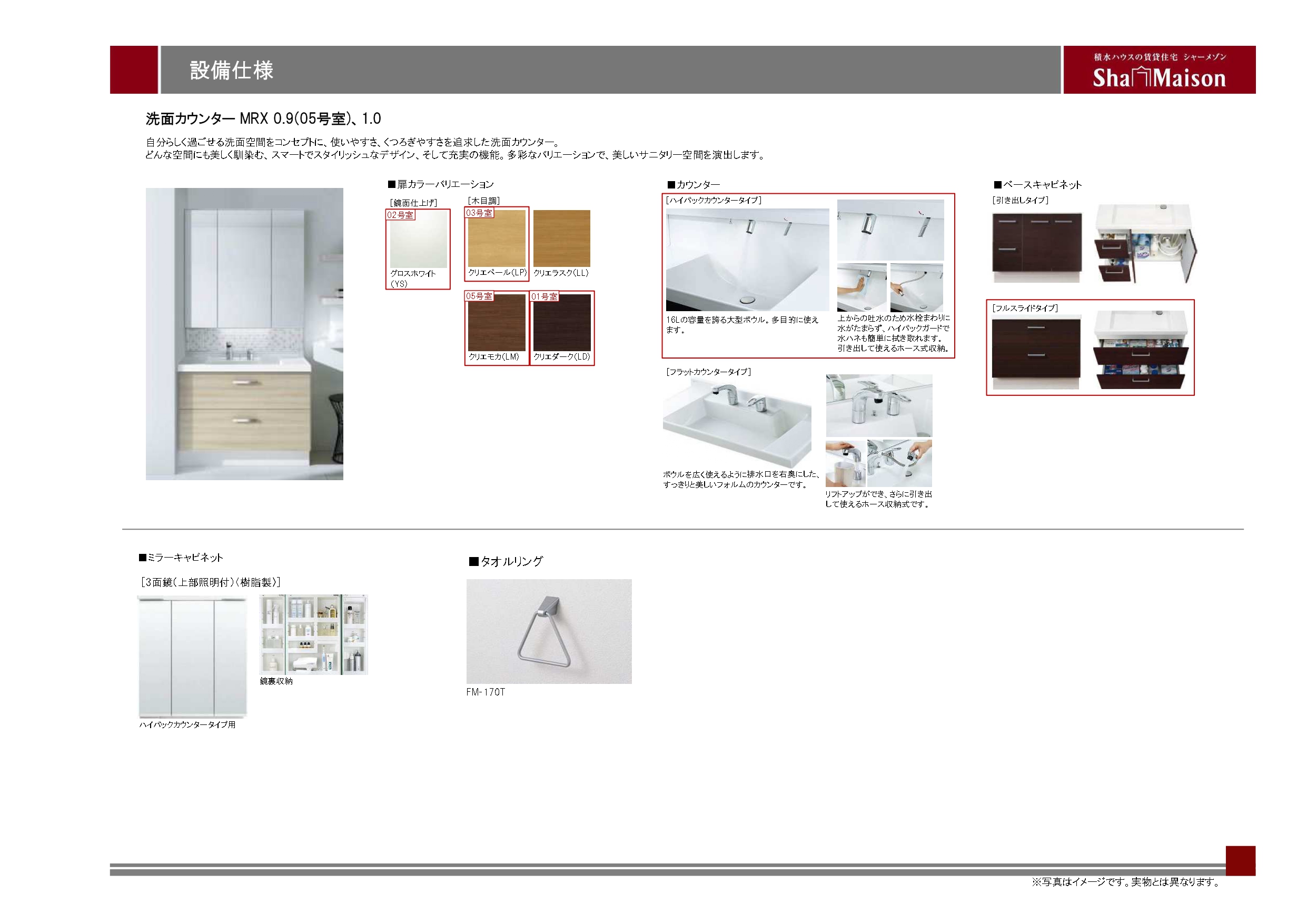Click the 設備仕様 page title
Viewport: 1307px width, 924px height.
point(232,70)
